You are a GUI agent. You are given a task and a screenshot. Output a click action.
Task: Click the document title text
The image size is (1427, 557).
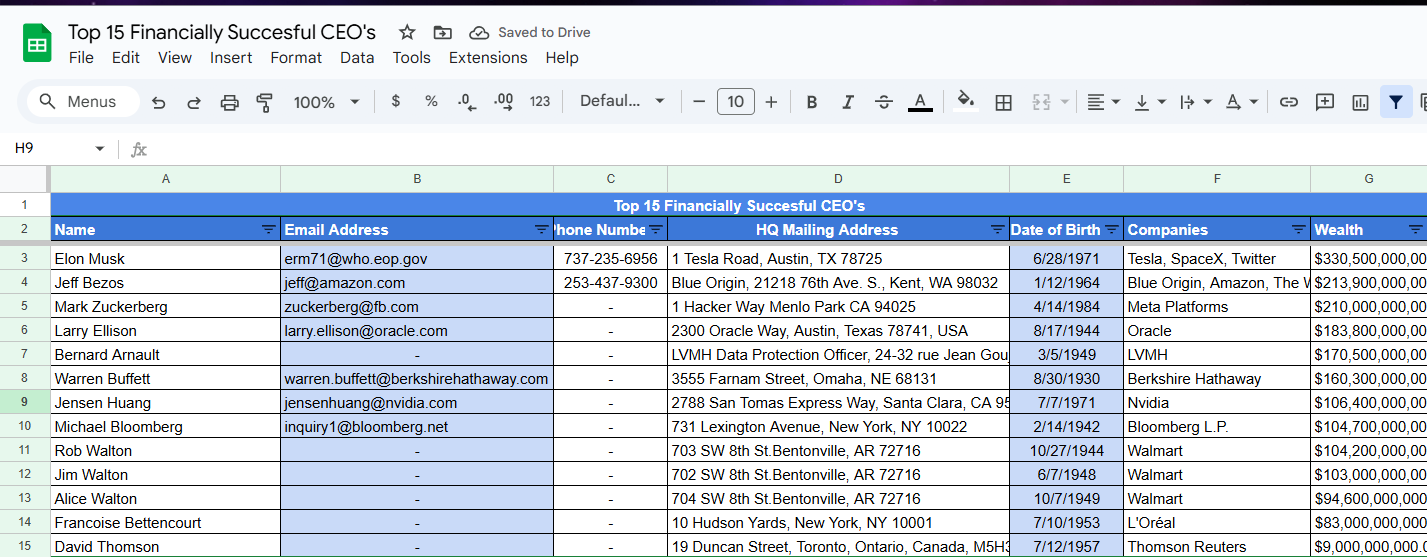pos(222,32)
